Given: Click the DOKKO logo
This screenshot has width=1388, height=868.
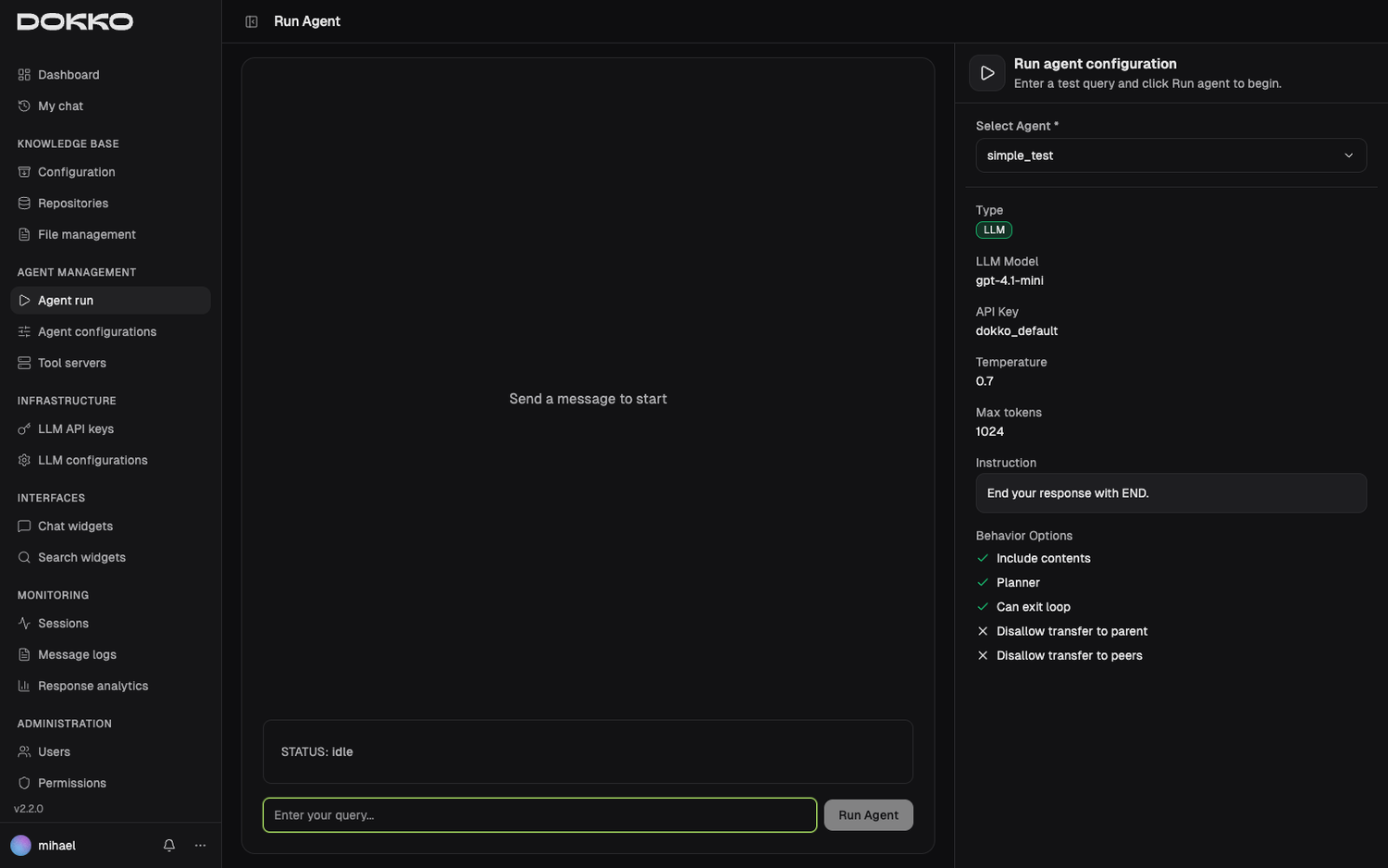Looking at the screenshot, I should (75, 21).
